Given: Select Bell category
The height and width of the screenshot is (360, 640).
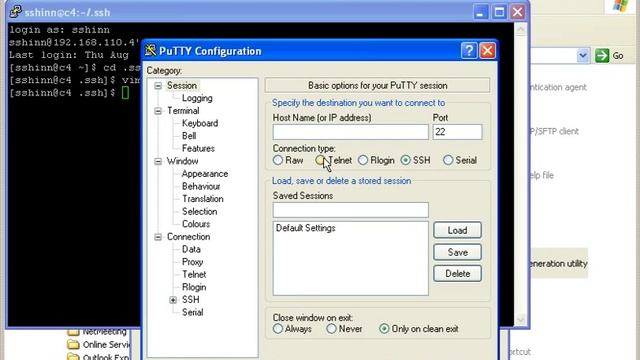Looking at the screenshot, I should [189, 136].
